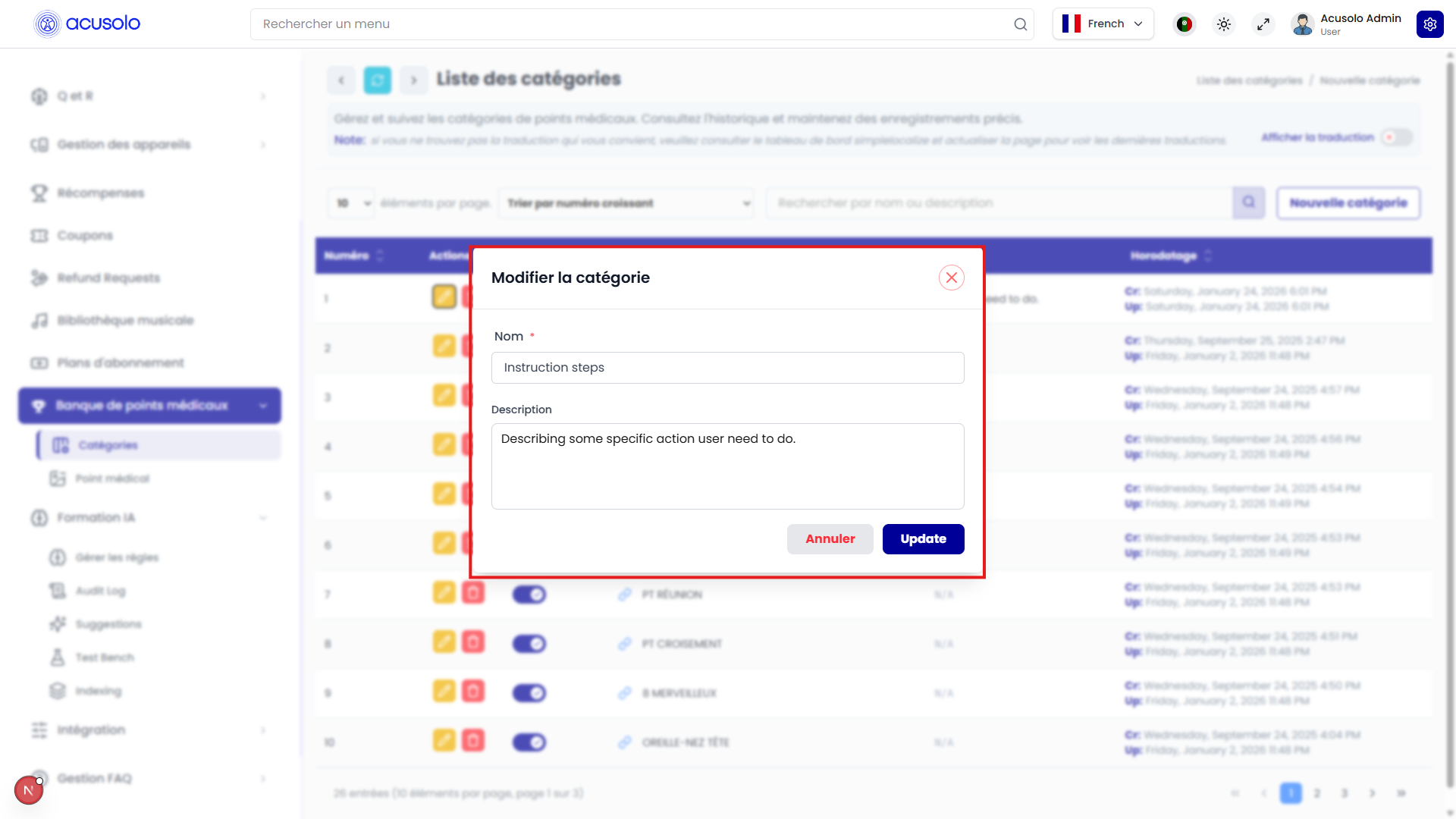Go to page 3 in pagination
Image resolution: width=1456 pixels, height=819 pixels.
pos(1344,792)
